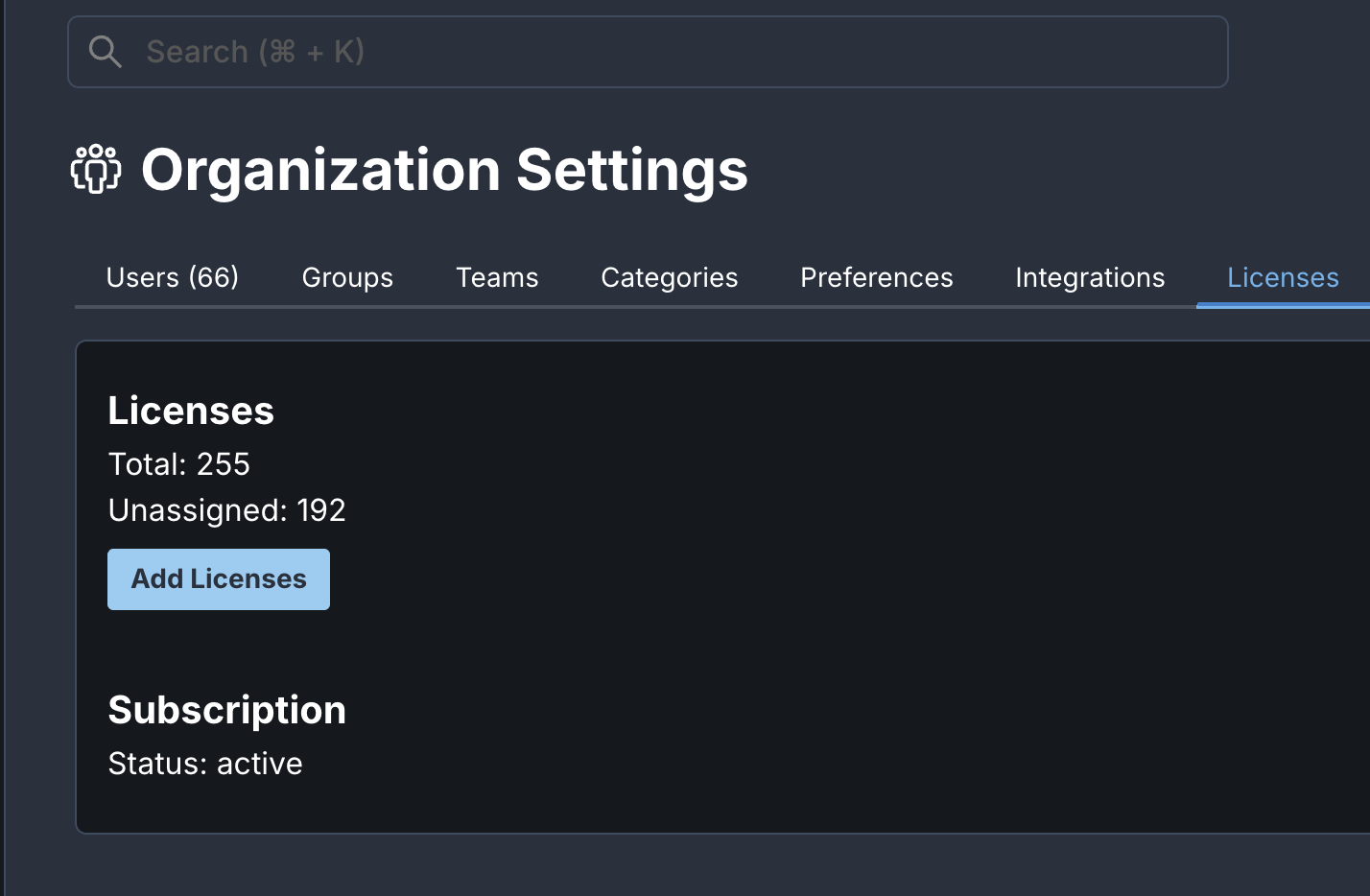Image resolution: width=1370 pixels, height=896 pixels.
Task: Click the Organization Settings page title
Action: click(x=444, y=171)
